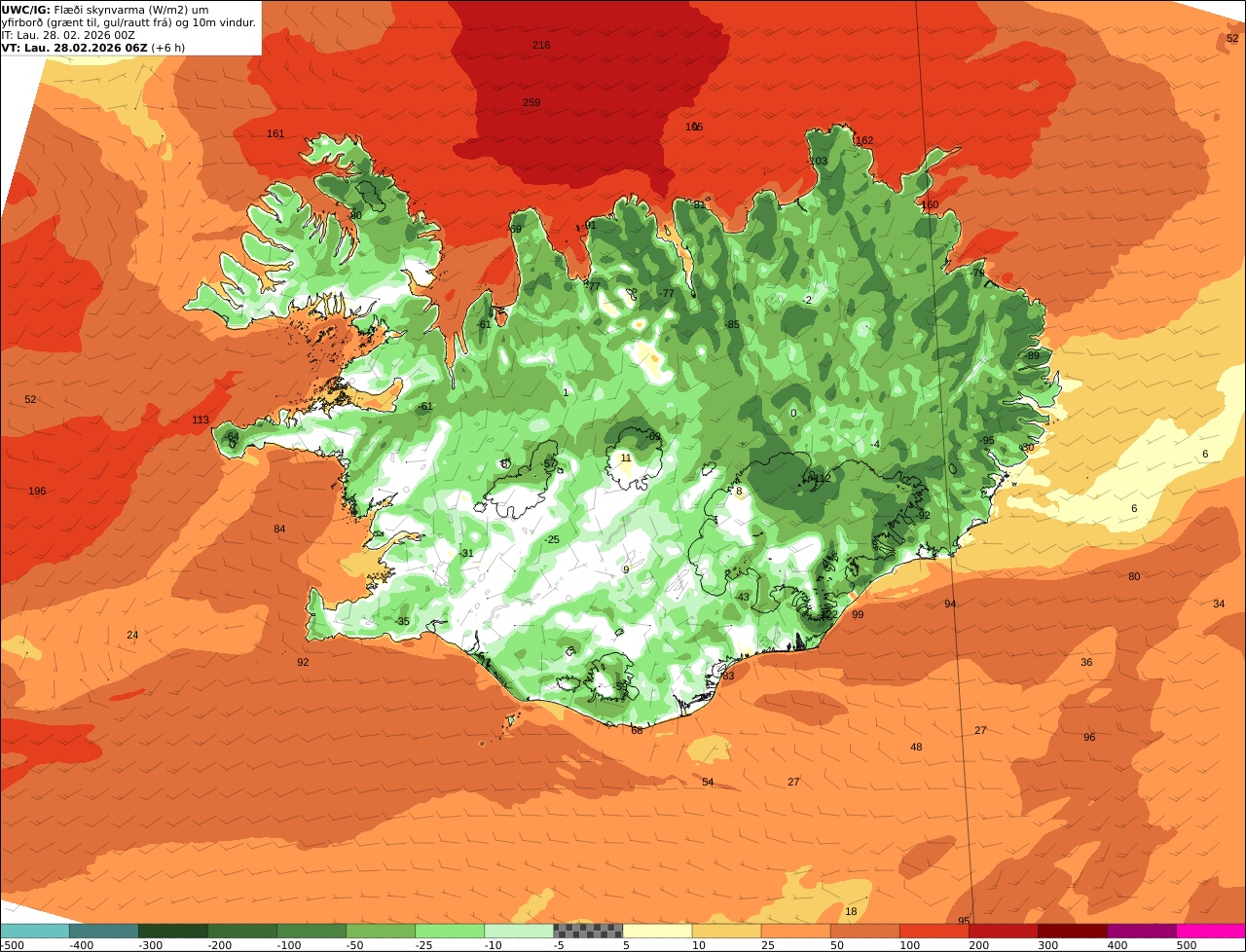1246x952 pixels.
Task: Click the value 99 off the southeast coast
Action: [x=858, y=614]
